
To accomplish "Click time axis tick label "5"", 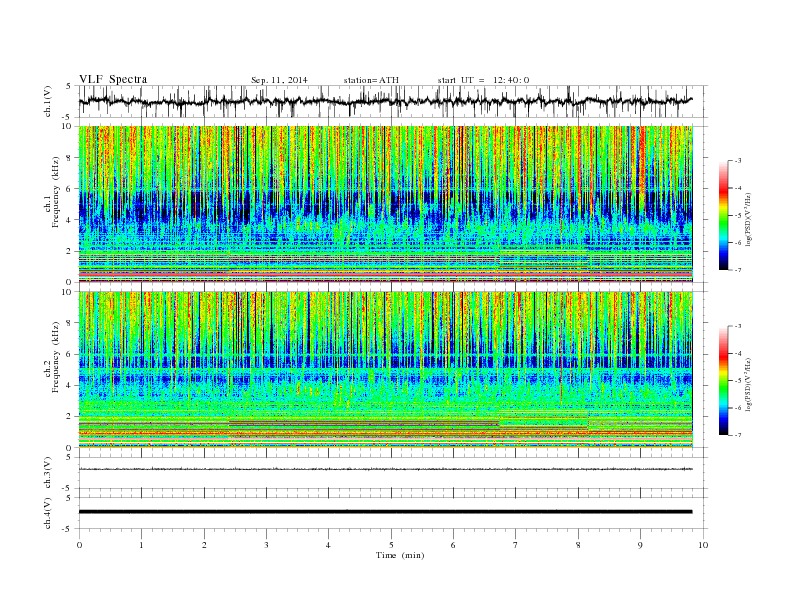I will 391,545.
